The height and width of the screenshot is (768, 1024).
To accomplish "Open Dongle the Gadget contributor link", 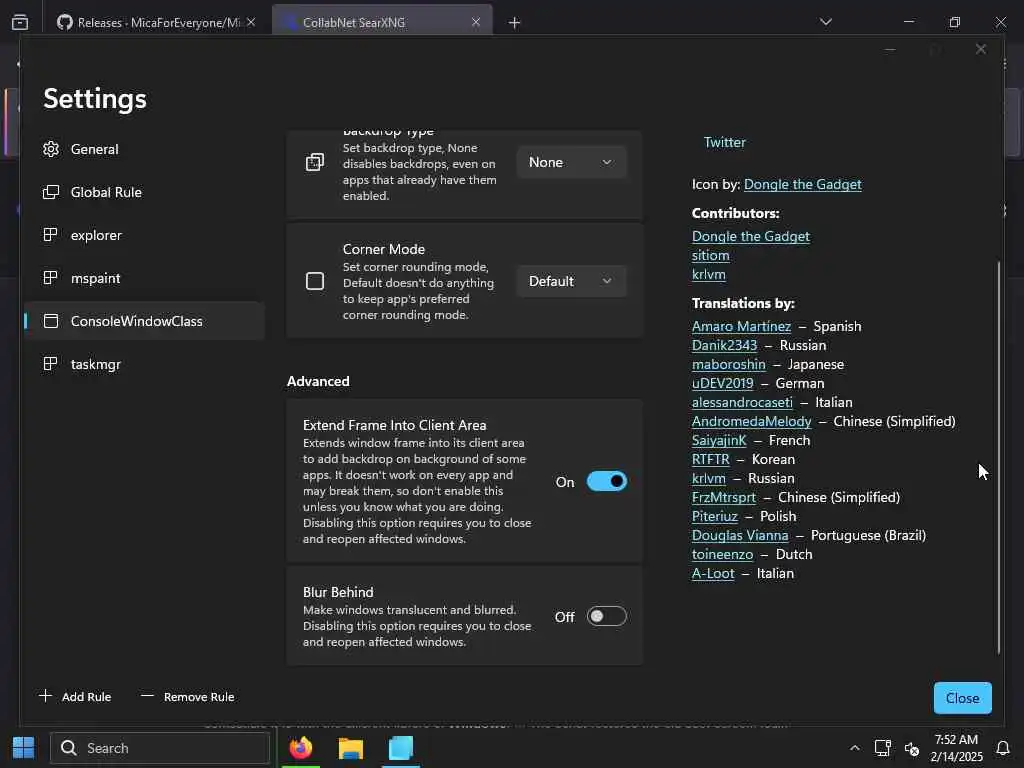I will click(750, 236).
